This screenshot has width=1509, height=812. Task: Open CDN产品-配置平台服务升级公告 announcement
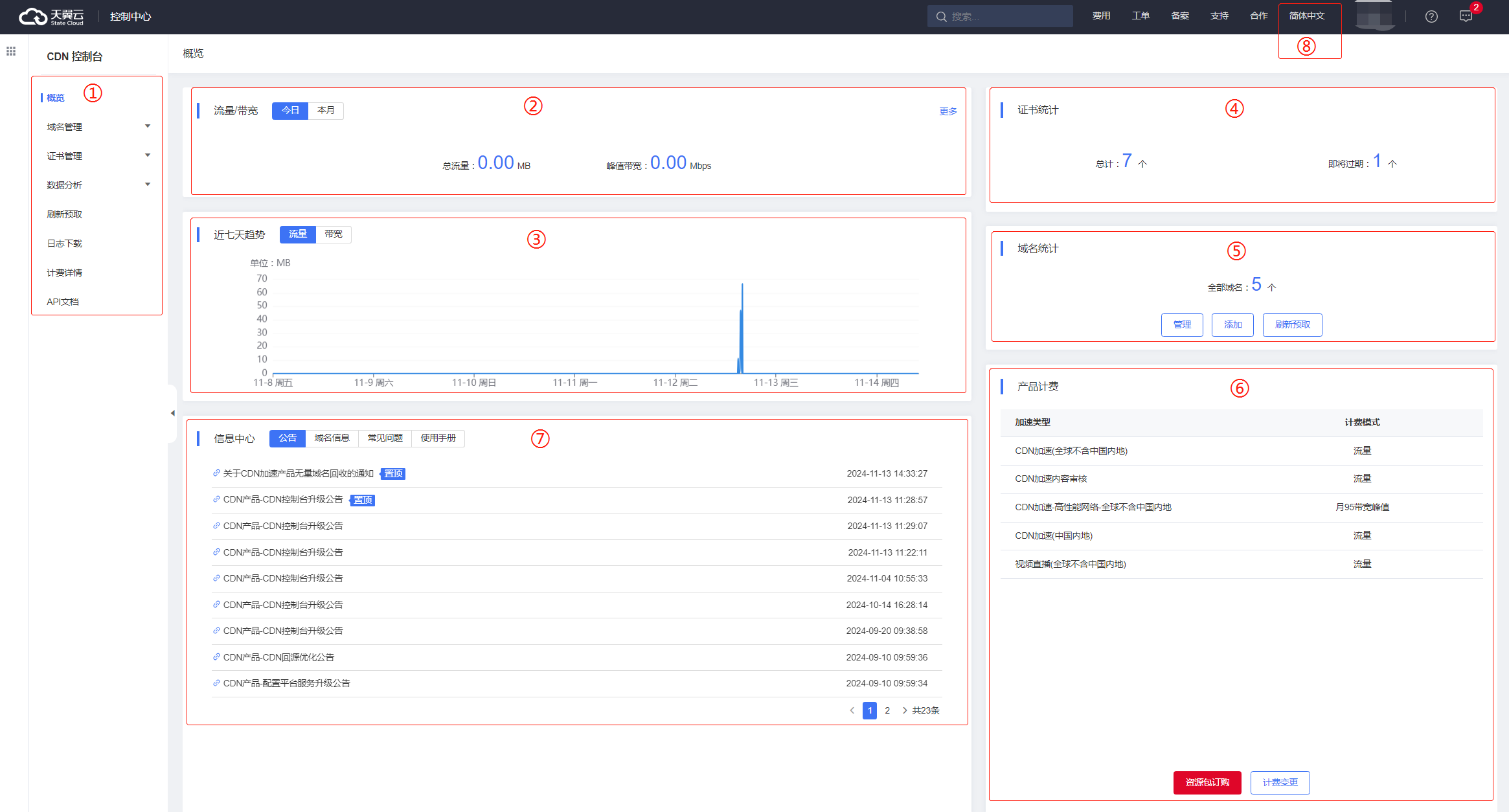pyautogui.click(x=287, y=683)
